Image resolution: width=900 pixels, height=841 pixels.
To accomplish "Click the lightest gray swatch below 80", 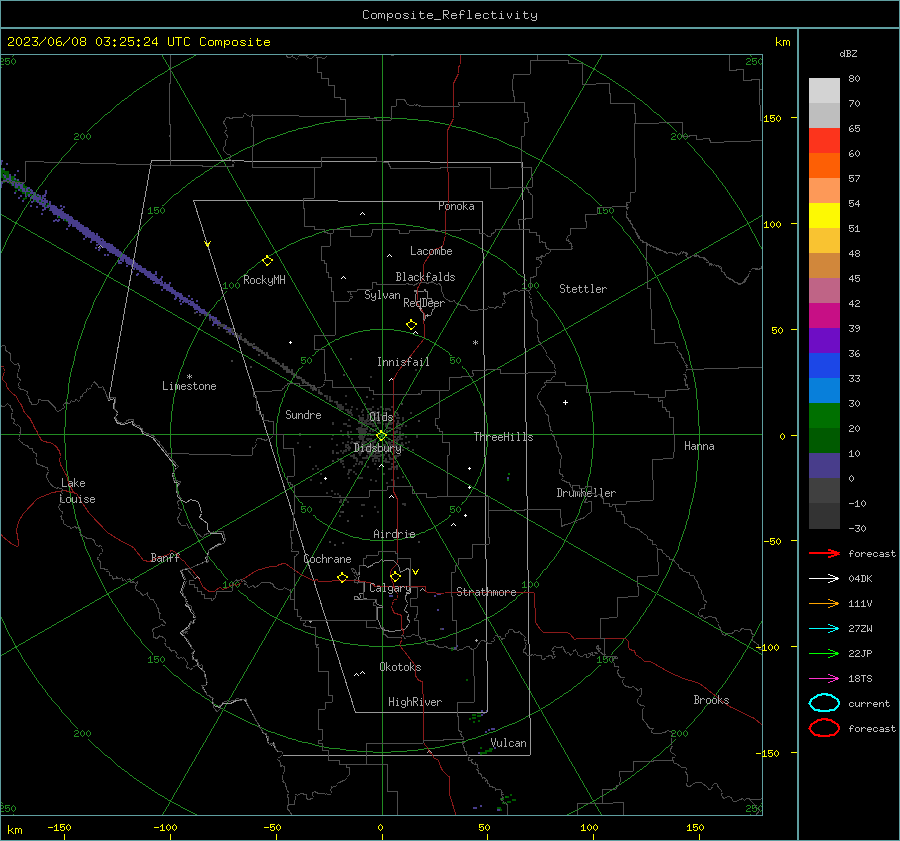I will point(824,91).
